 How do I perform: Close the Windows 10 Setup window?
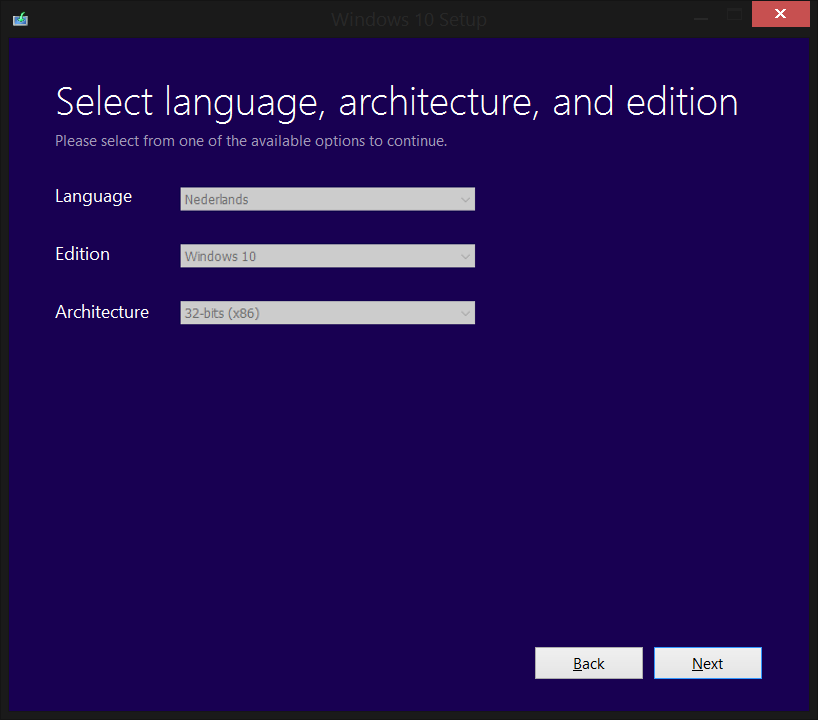point(780,14)
